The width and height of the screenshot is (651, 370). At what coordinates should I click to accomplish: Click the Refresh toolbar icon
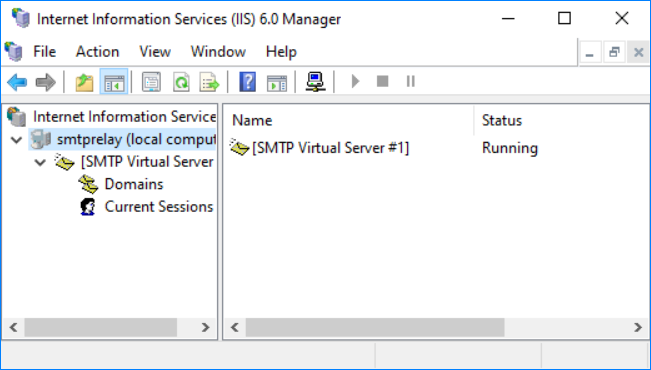coord(181,82)
